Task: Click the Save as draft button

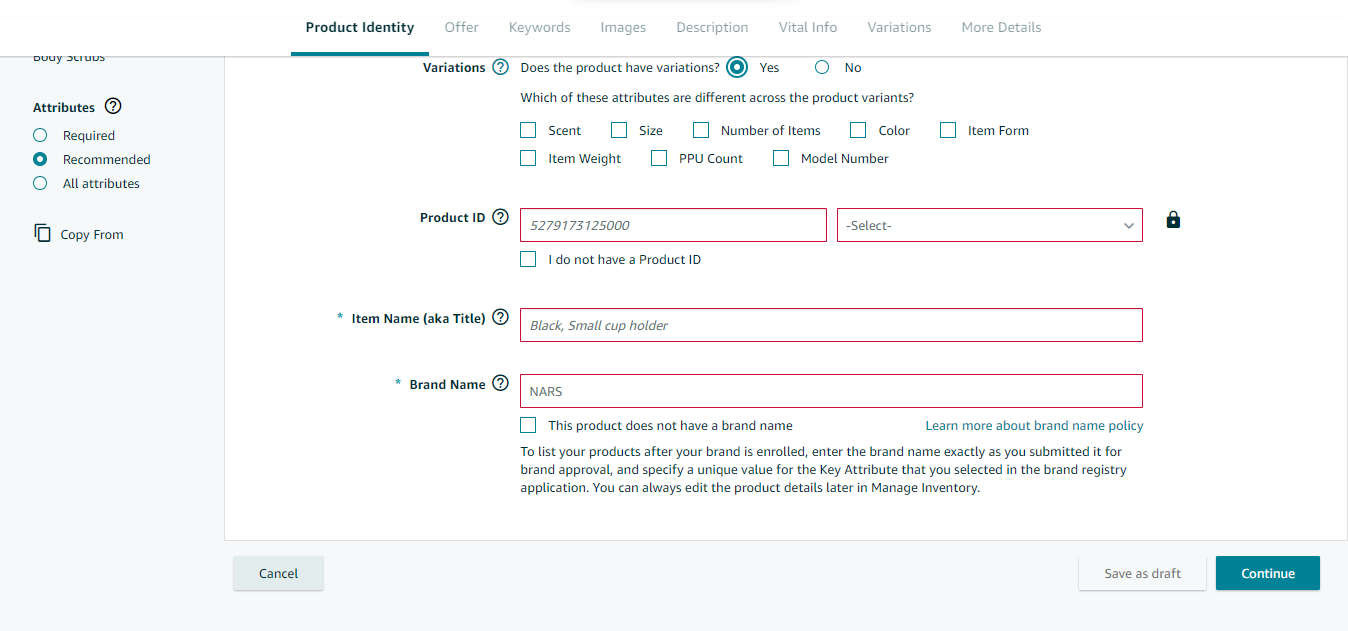Action: click(x=1142, y=573)
